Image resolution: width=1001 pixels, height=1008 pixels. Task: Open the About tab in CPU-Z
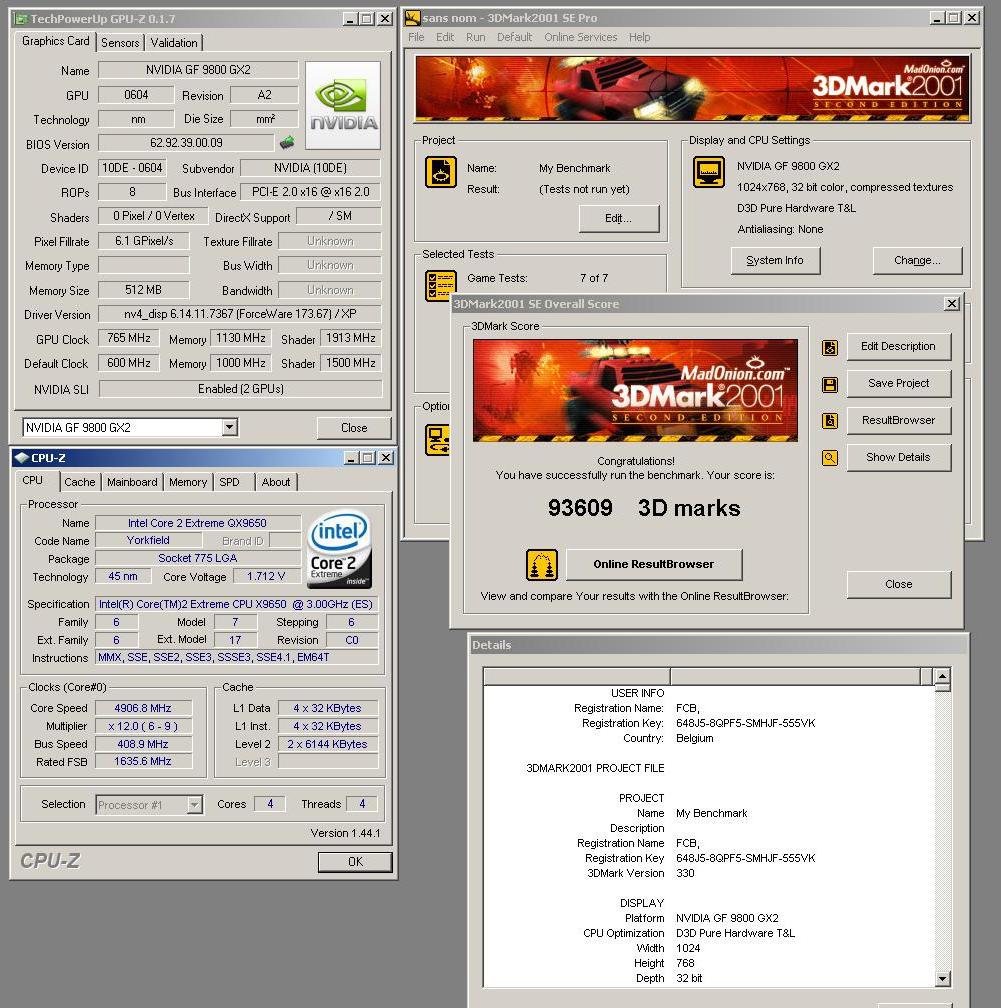(276, 482)
